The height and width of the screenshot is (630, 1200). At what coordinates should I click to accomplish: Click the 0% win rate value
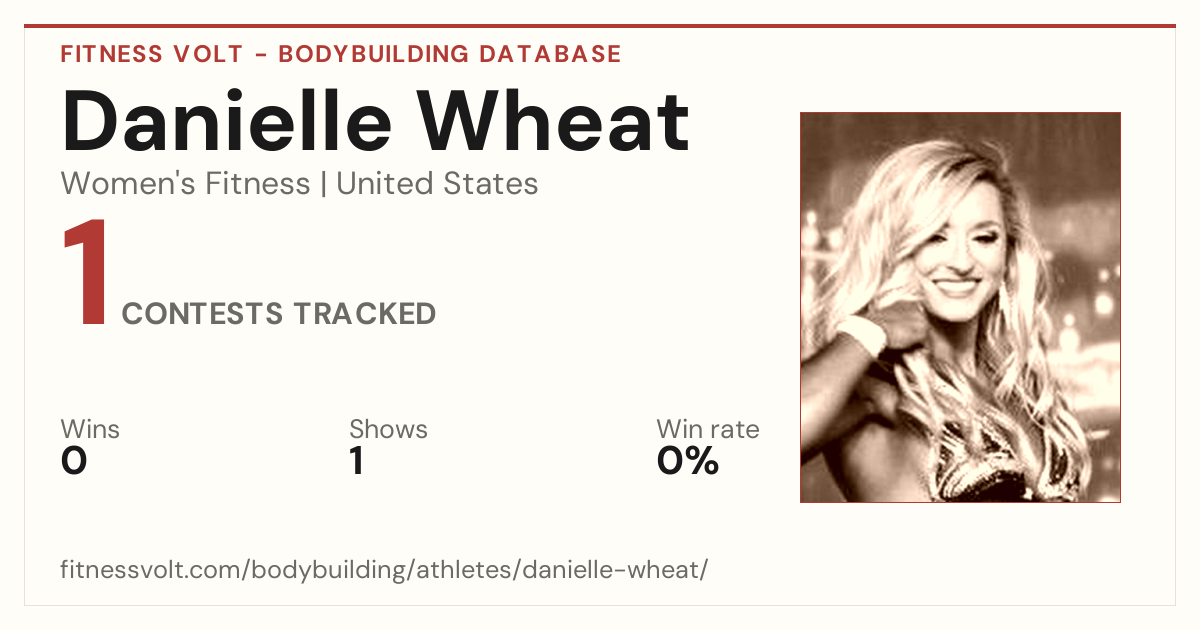coord(688,462)
